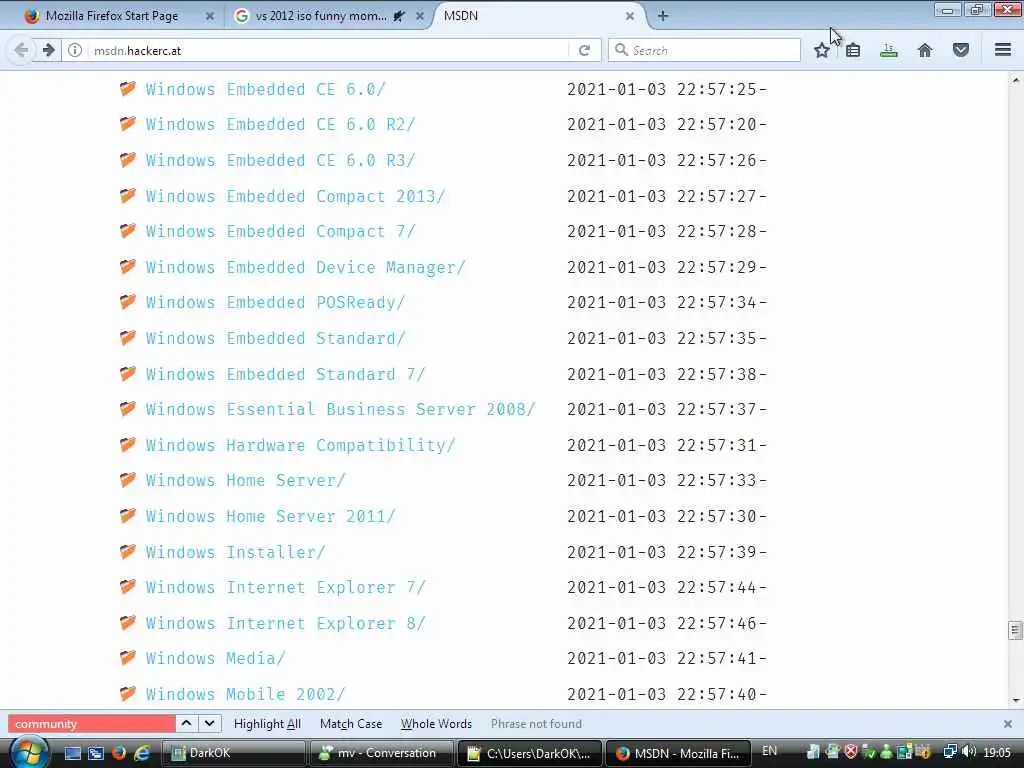Open the Windows Start orb
Viewport: 1024px width, 768px height.
29,752
